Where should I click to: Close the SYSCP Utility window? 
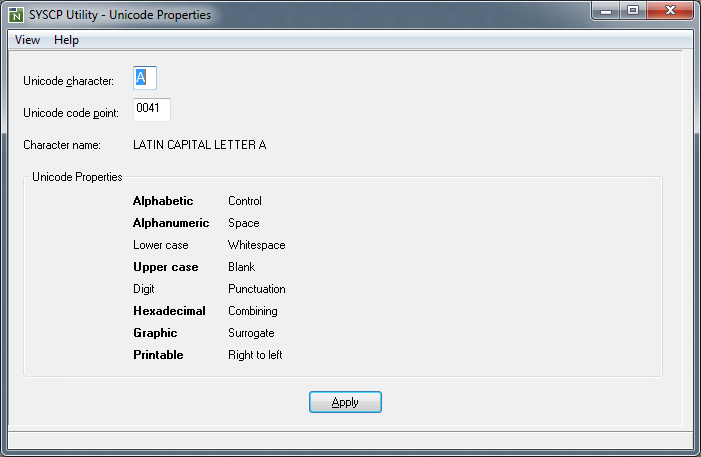(670, 11)
